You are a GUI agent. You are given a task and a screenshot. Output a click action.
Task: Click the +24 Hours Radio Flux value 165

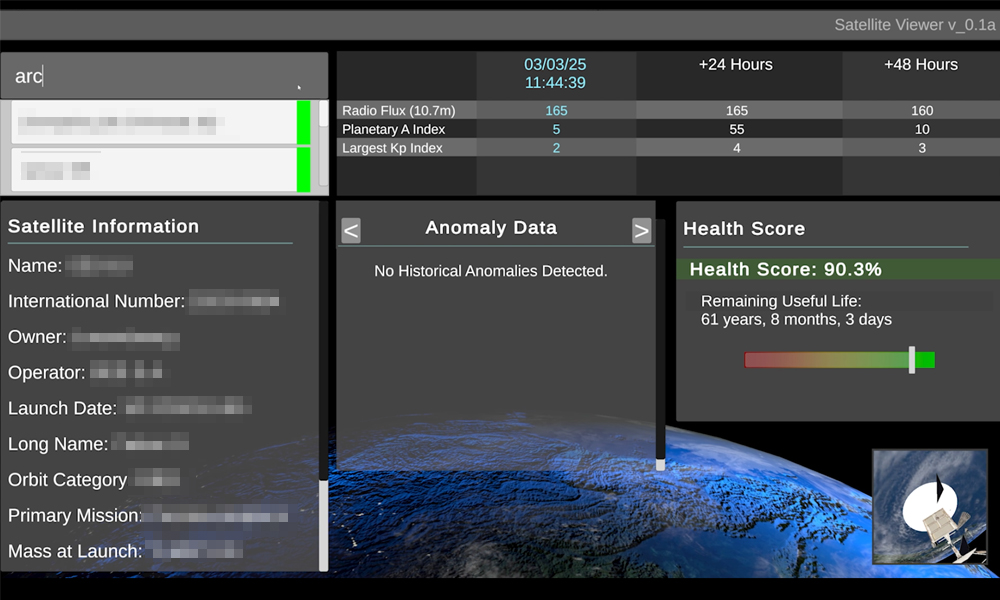(x=737, y=110)
